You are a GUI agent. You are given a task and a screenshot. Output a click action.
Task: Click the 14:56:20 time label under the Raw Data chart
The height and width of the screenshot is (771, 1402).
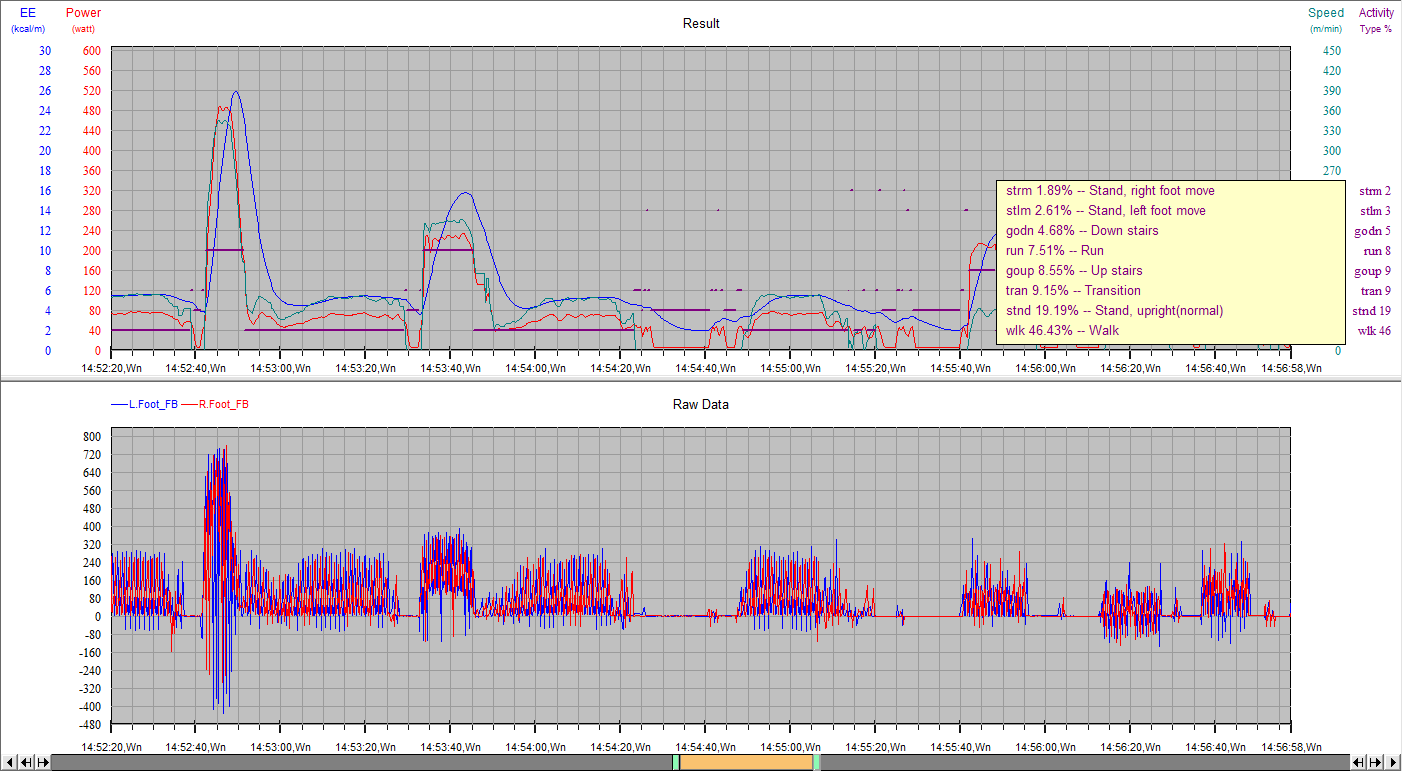pyautogui.click(x=1130, y=747)
